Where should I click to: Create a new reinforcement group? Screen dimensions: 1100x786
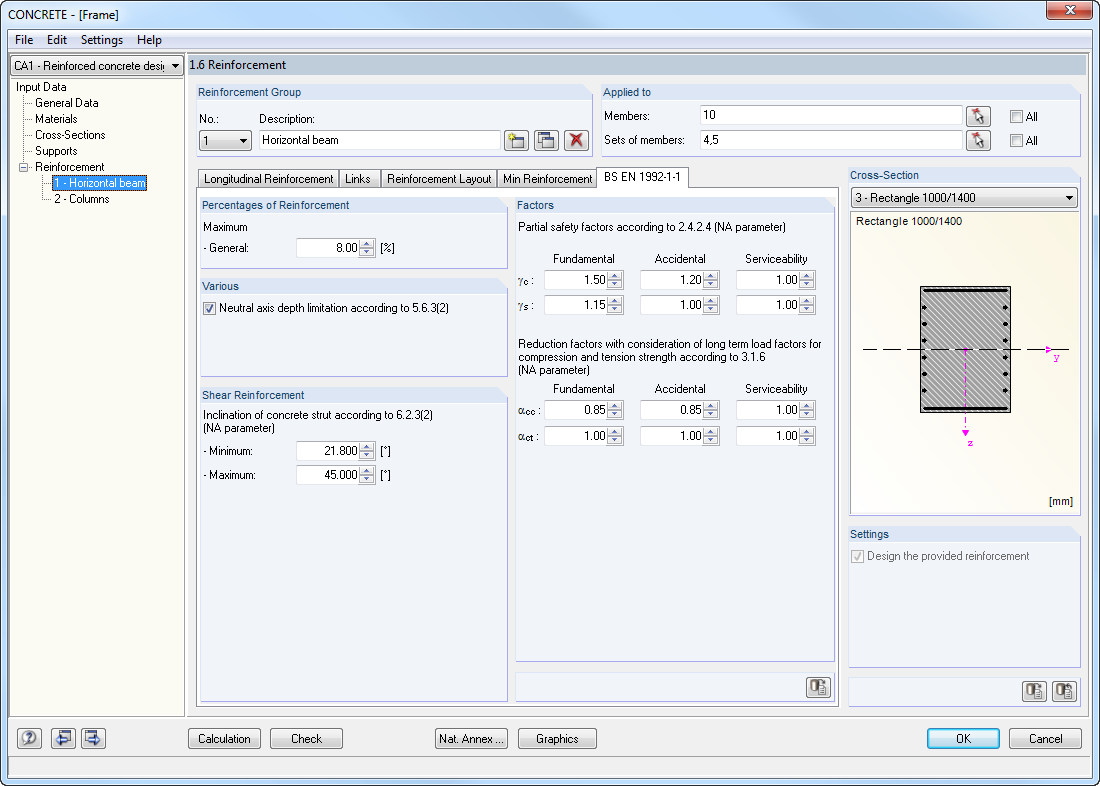pos(516,140)
